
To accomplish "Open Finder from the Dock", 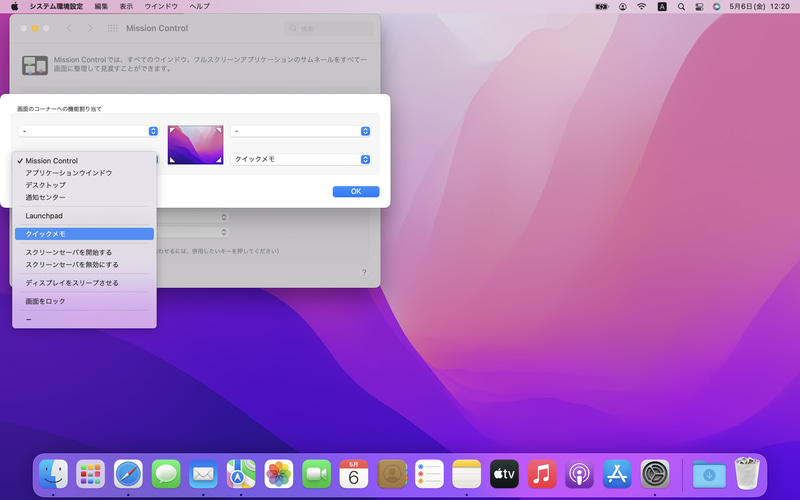I will click(x=53, y=474).
